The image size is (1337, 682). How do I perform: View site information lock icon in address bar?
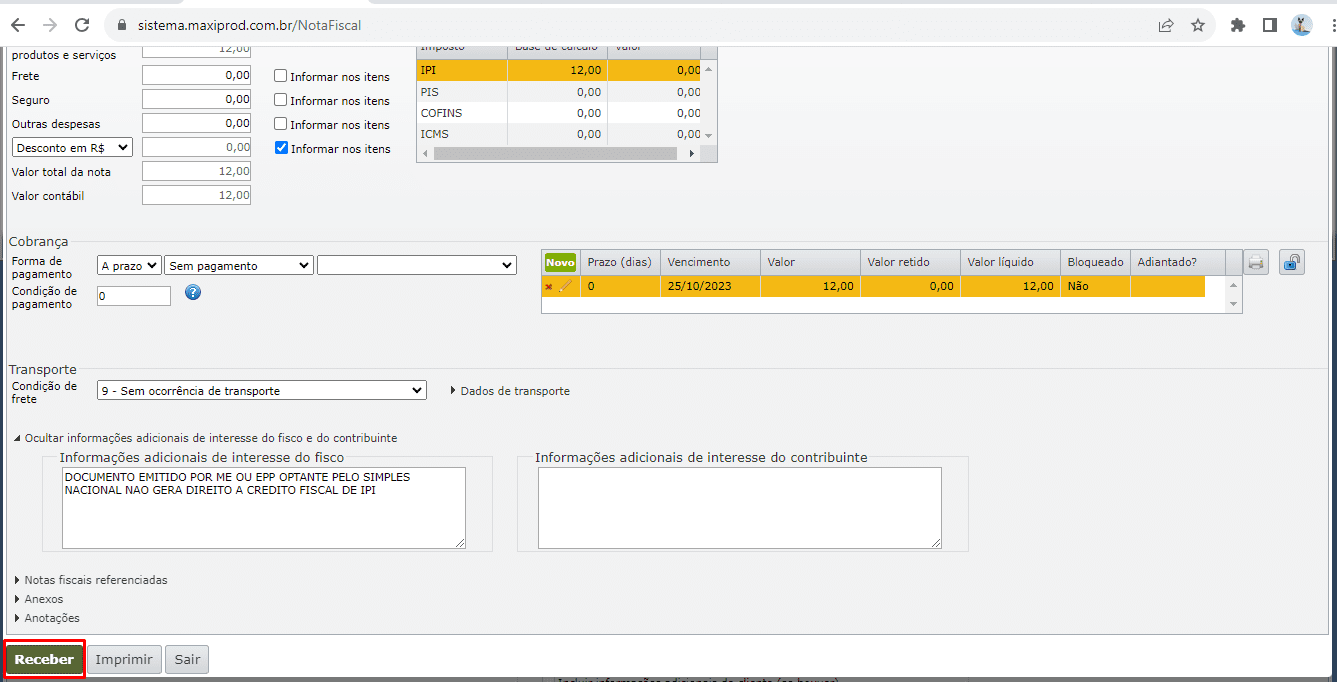pyautogui.click(x=121, y=25)
